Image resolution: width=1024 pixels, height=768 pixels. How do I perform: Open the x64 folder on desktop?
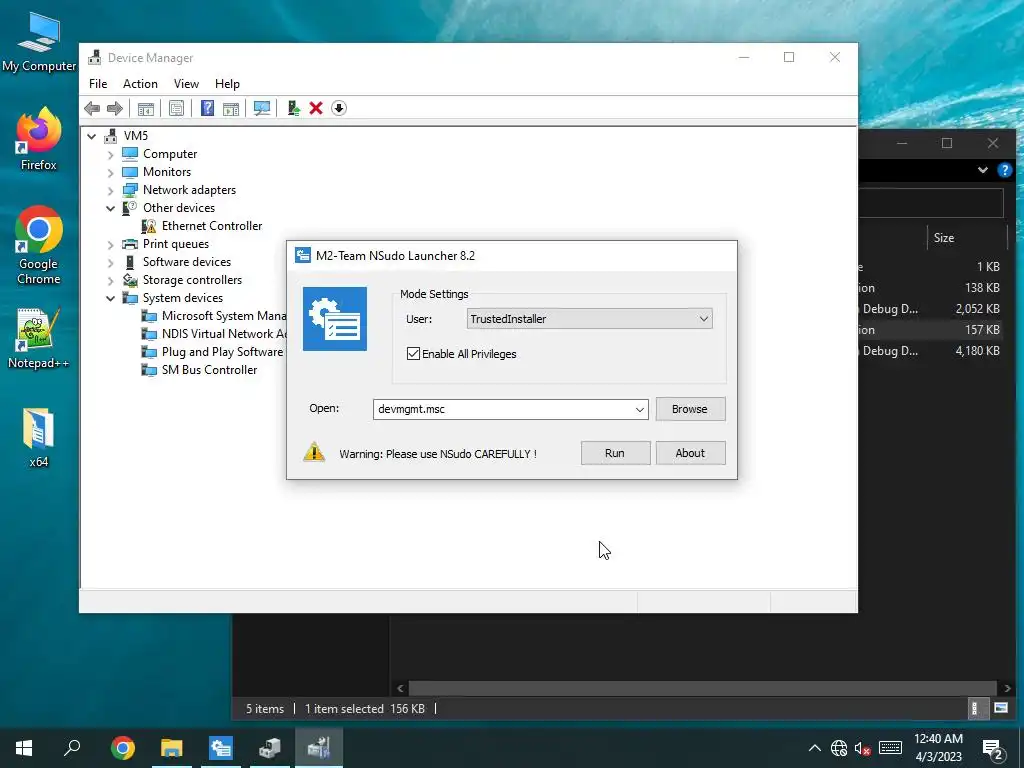coord(39,438)
